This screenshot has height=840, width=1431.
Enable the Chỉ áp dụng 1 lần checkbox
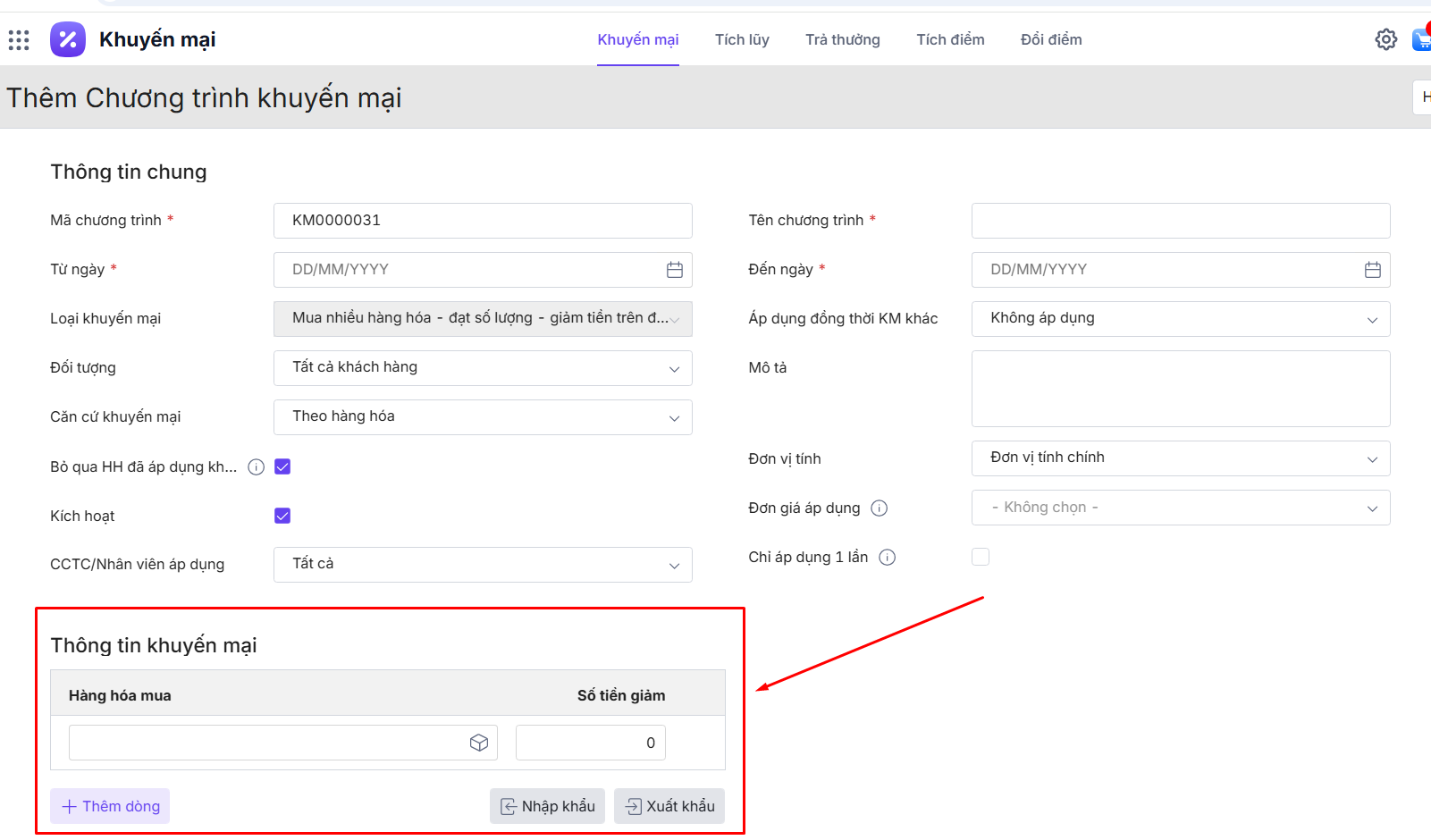click(981, 557)
